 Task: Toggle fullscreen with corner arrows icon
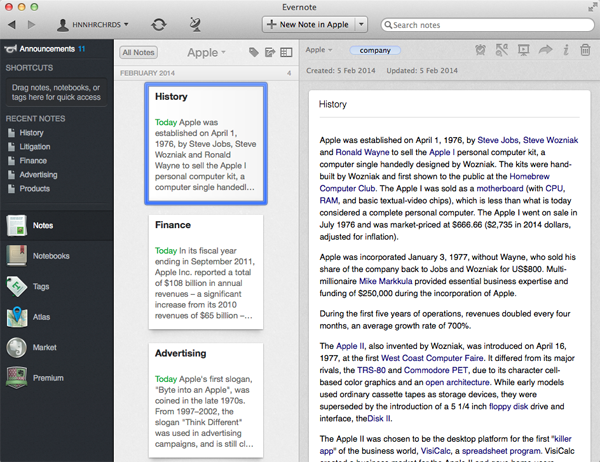pos(592,7)
